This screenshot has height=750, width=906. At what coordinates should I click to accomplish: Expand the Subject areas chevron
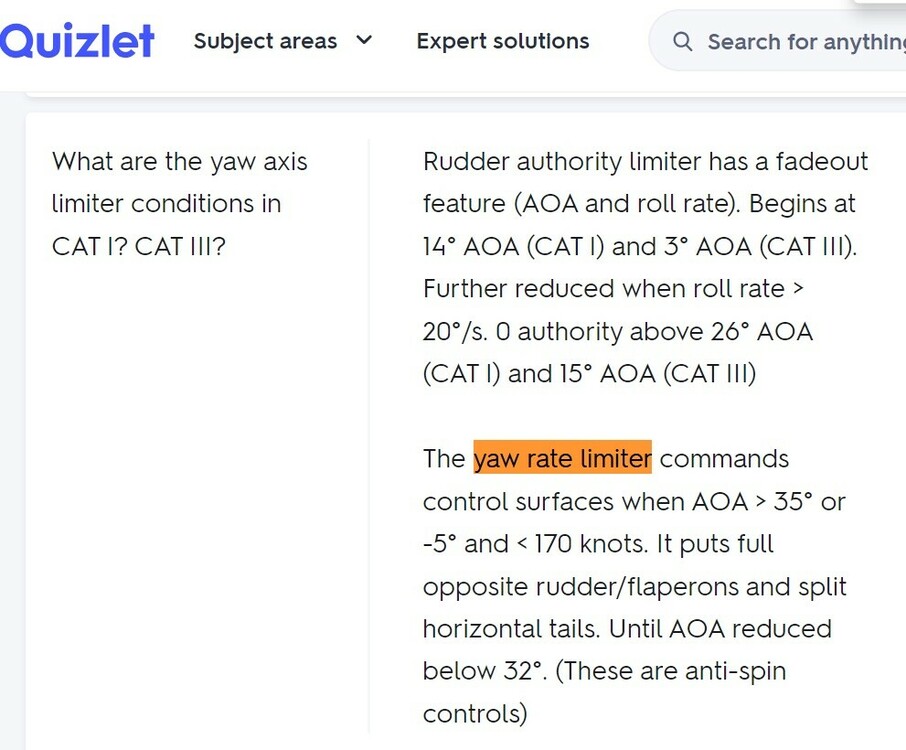coord(364,41)
